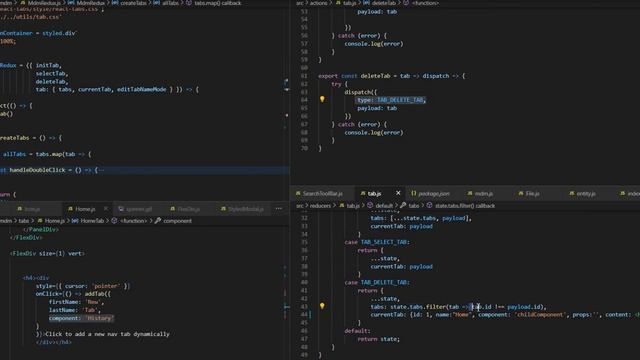The image size is (640, 360).
Task: Open the spinner.gif editor tab
Action: pos(139,209)
